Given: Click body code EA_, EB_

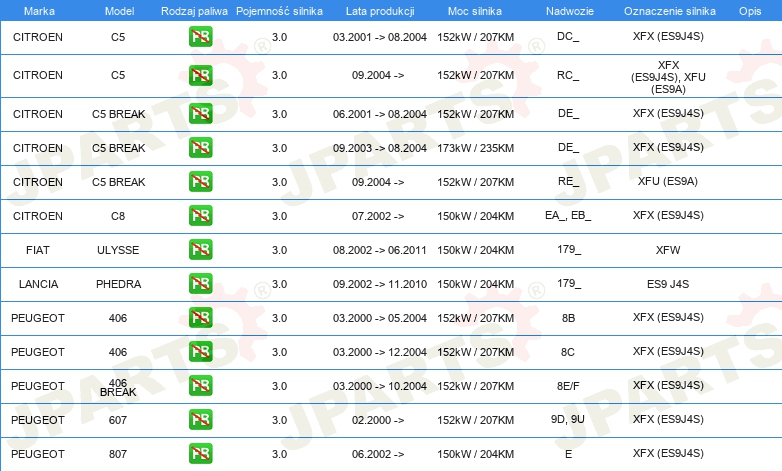Looking at the screenshot, I should point(568,216).
